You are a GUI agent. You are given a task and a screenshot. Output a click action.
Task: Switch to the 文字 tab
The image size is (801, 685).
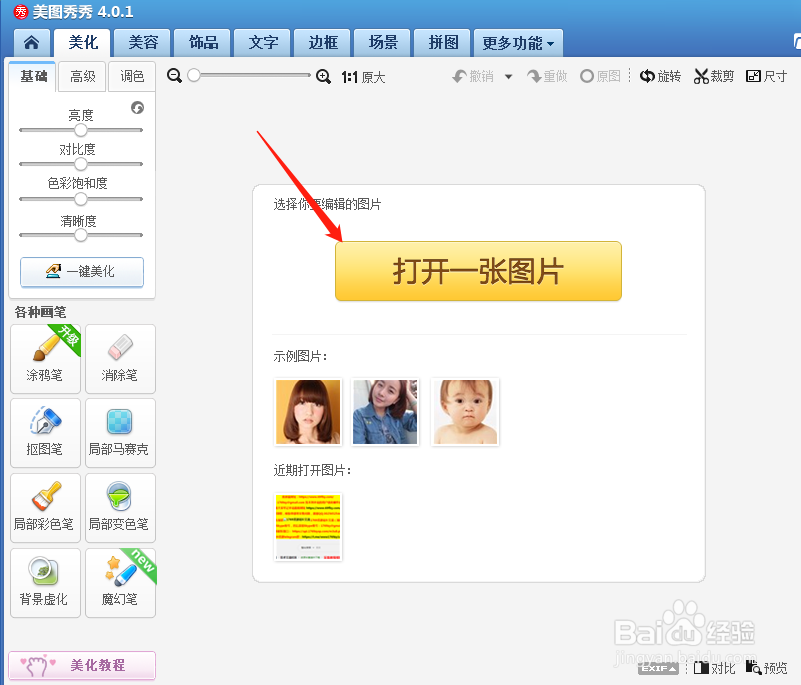(x=263, y=42)
